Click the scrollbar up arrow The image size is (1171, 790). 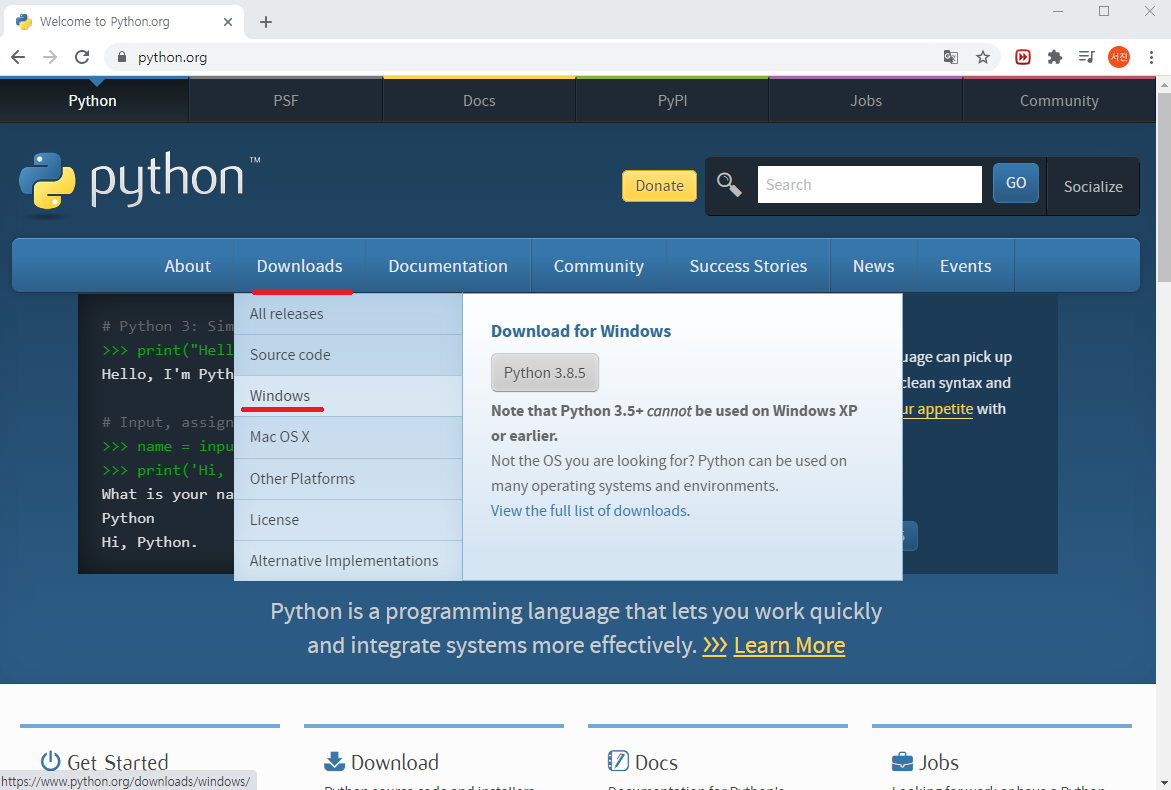(x=1164, y=84)
